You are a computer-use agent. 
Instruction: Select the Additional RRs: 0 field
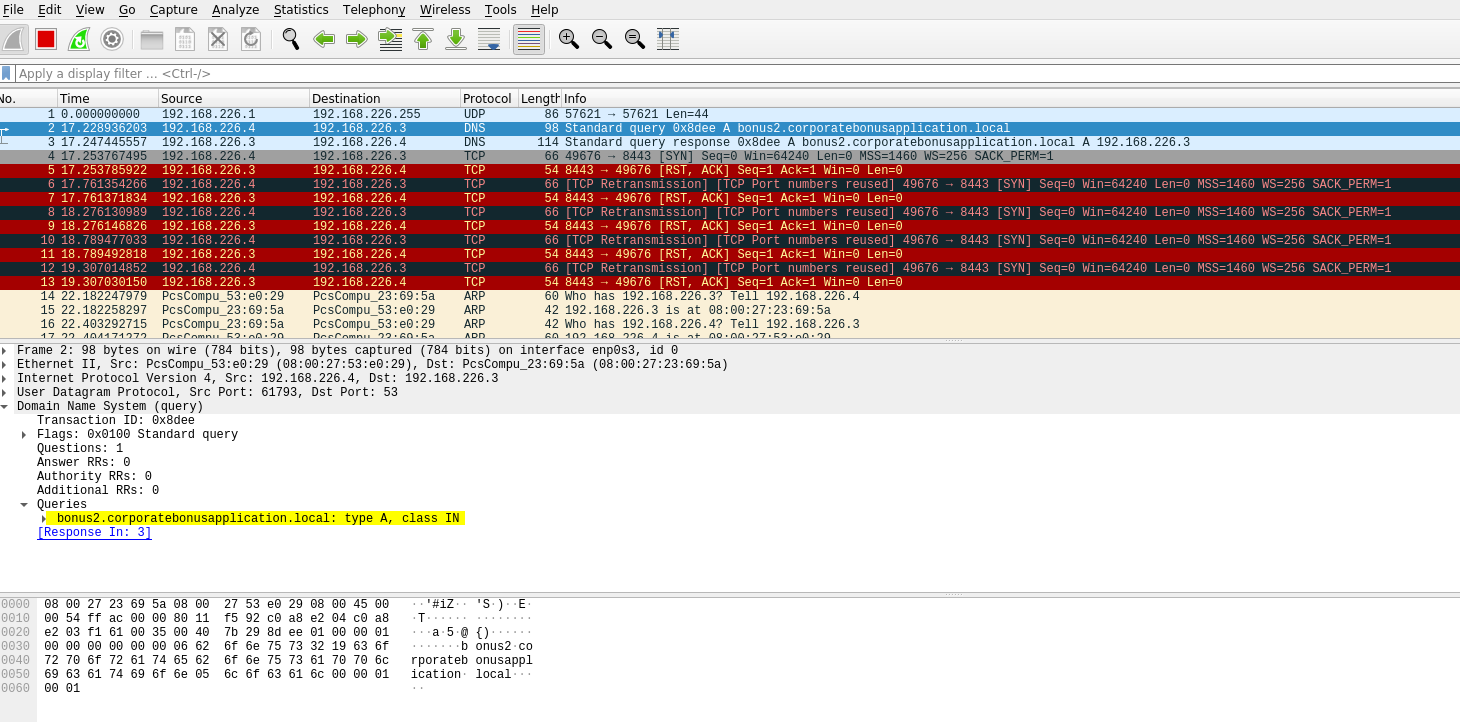pos(98,491)
